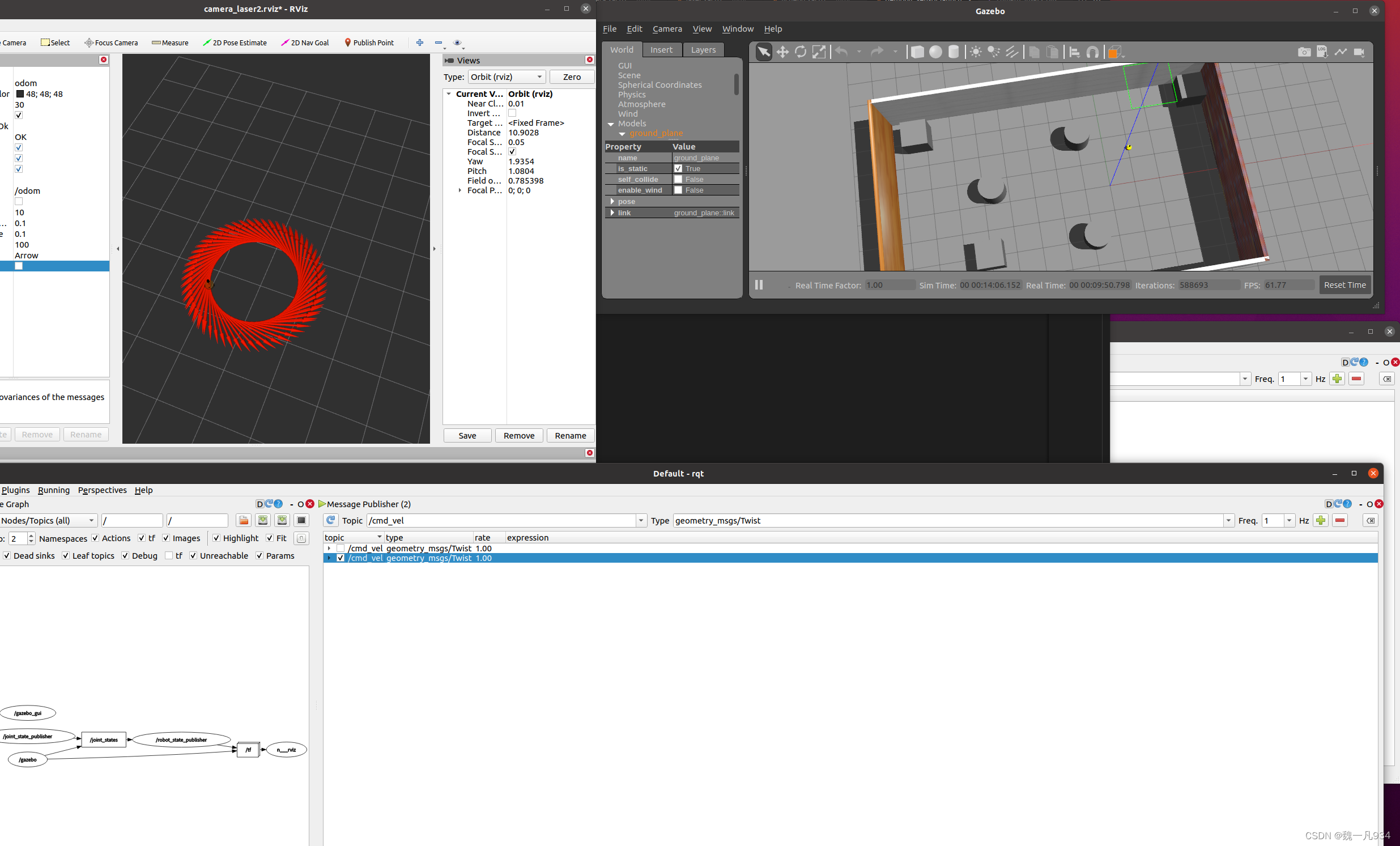Toggle Invert checkbox in RViz Views

pyautogui.click(x=512, y=113)
